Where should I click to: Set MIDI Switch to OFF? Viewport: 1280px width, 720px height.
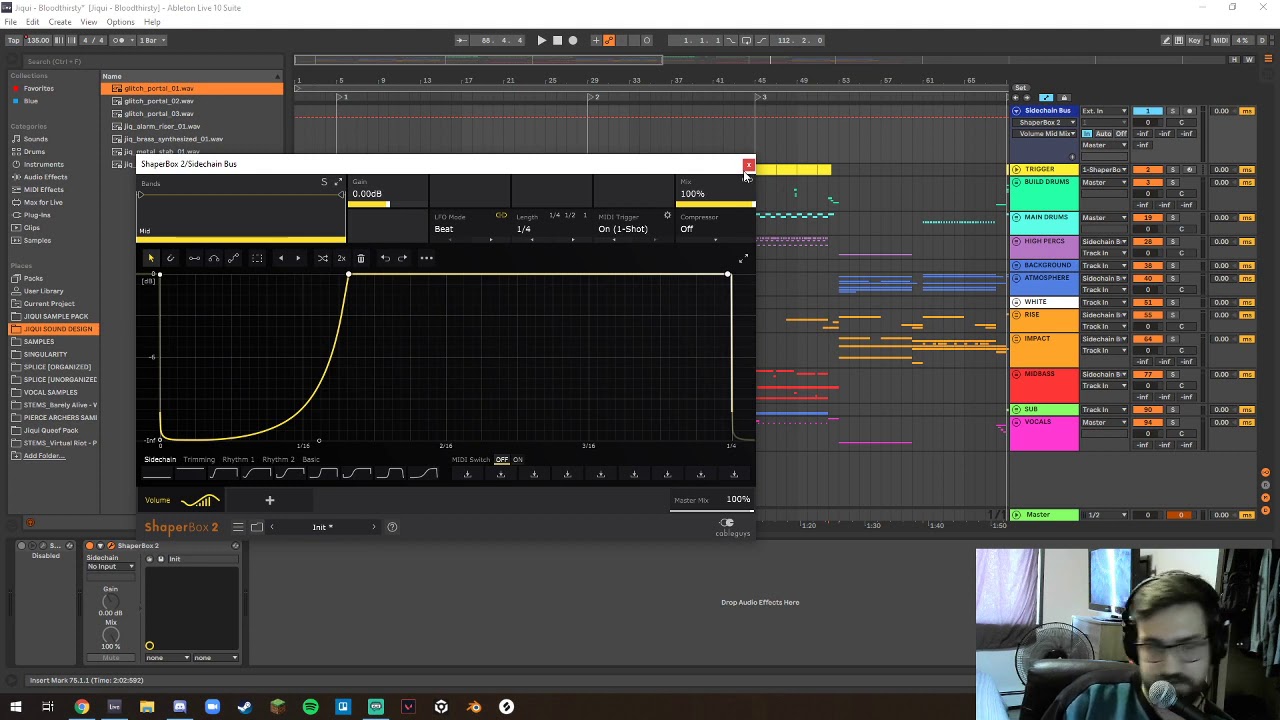coord(502,460)
